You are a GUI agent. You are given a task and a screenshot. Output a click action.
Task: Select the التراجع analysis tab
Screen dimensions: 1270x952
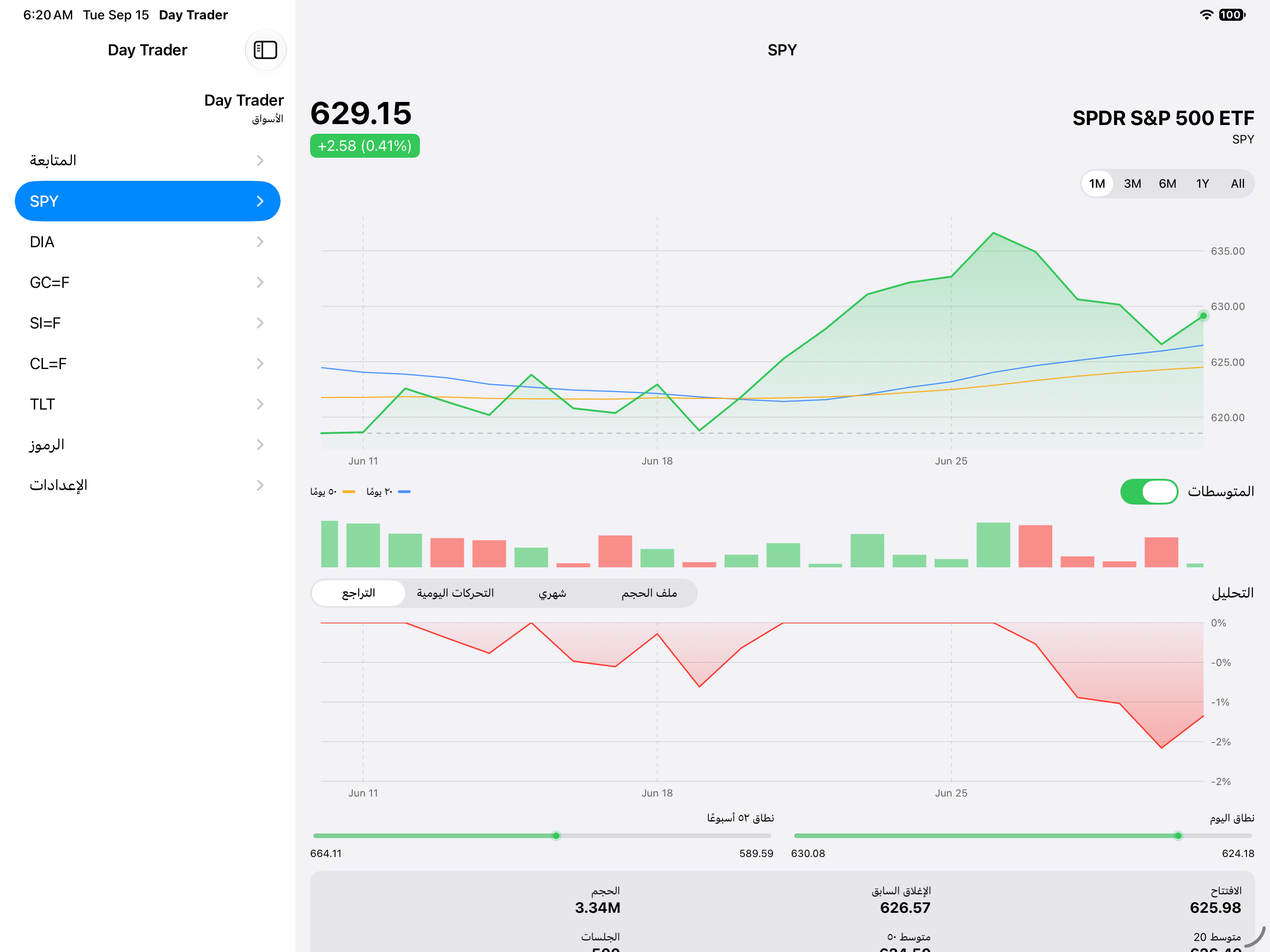tap(358, 593)
